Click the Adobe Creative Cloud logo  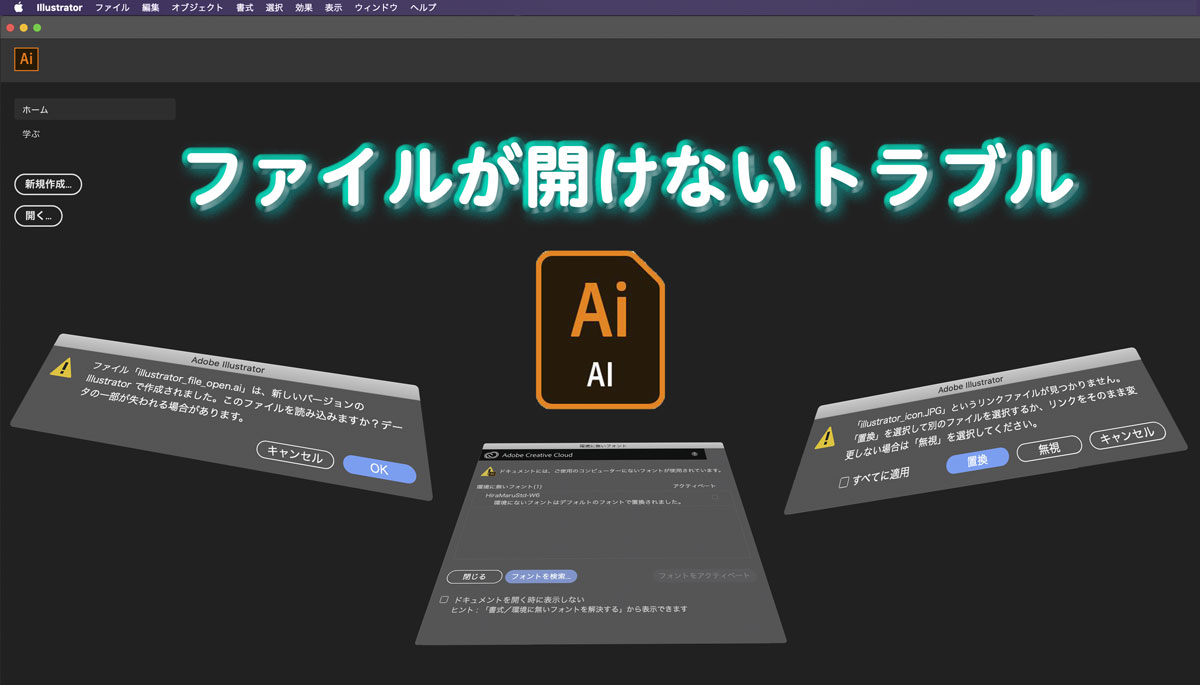(x=492, y=454)
